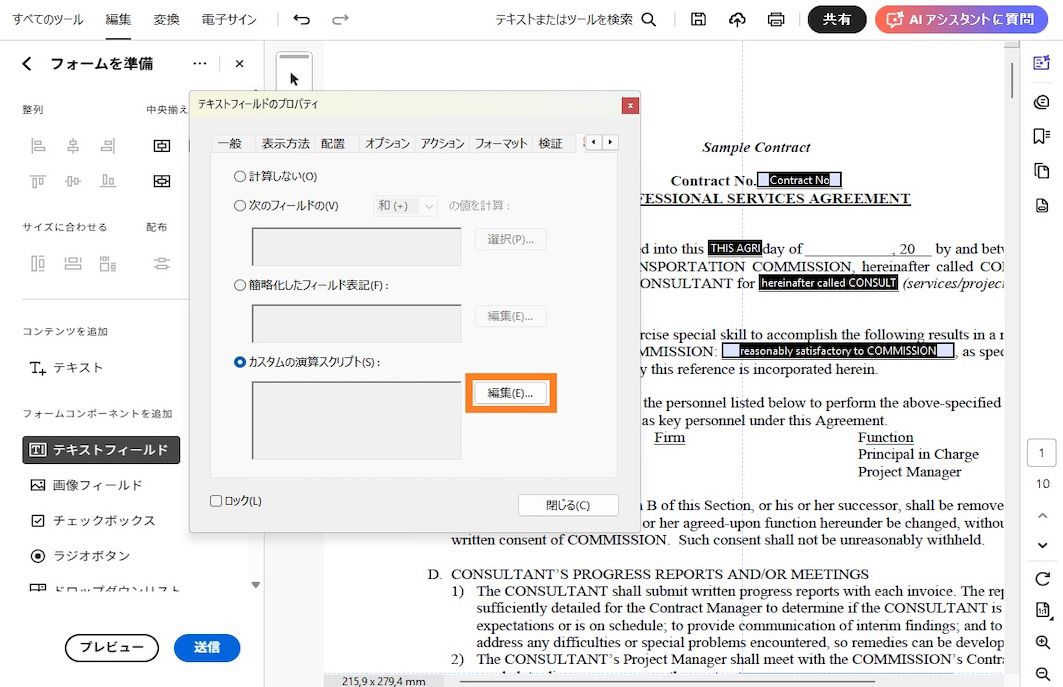Click the プレビュー button

(111, 648)
